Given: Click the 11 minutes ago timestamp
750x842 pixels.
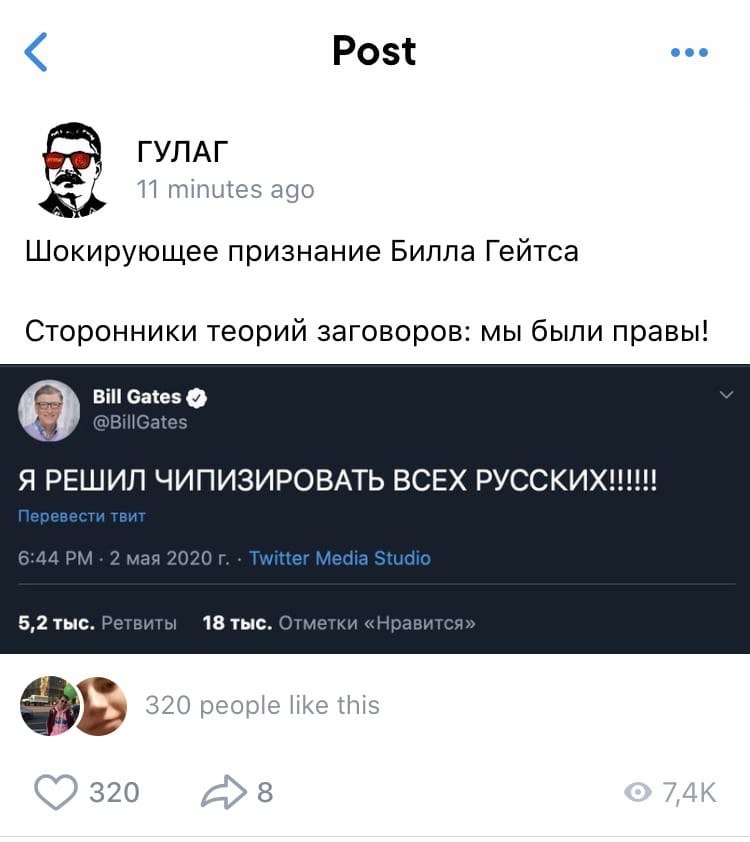Looking at the screenshot, I should (x=225, y=189).
